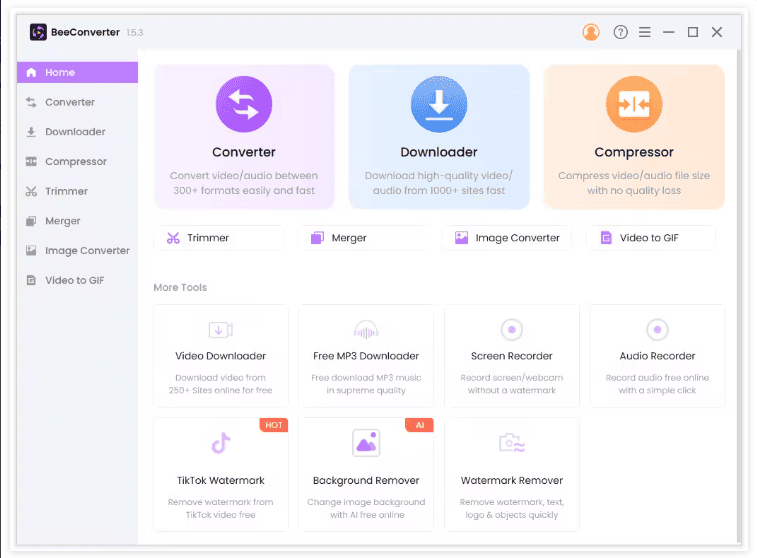Select Home in the sidebar
The height and width of the screenshot is (558, 757).
point(77,72)
